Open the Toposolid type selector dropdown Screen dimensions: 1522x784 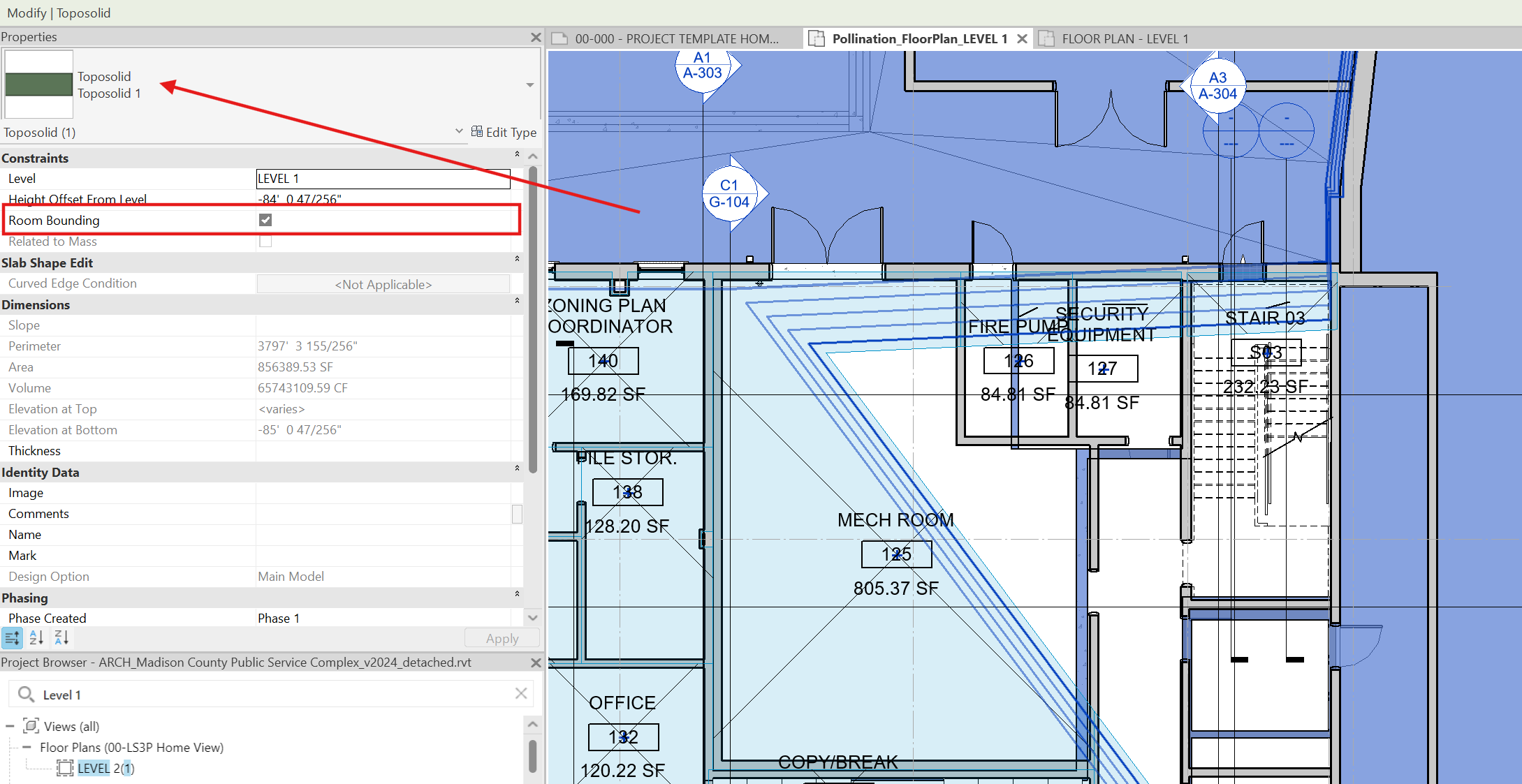coord(530,85)
